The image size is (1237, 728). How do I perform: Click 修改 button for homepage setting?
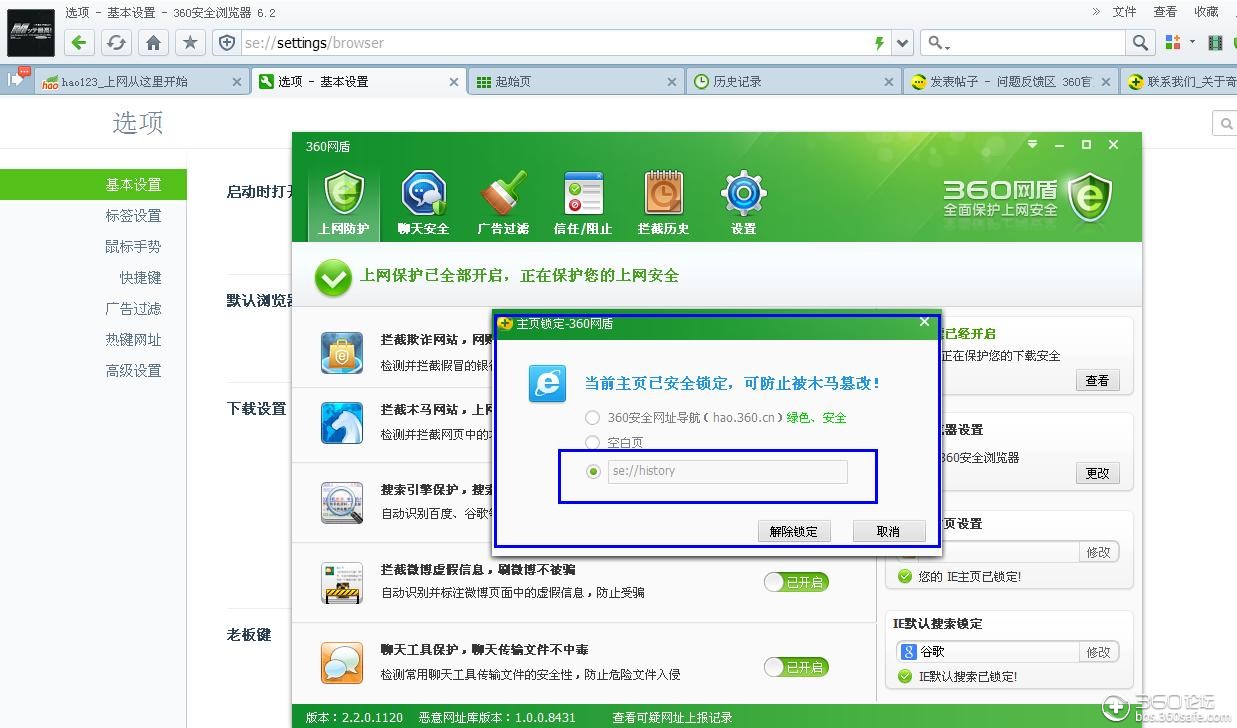1098,552
